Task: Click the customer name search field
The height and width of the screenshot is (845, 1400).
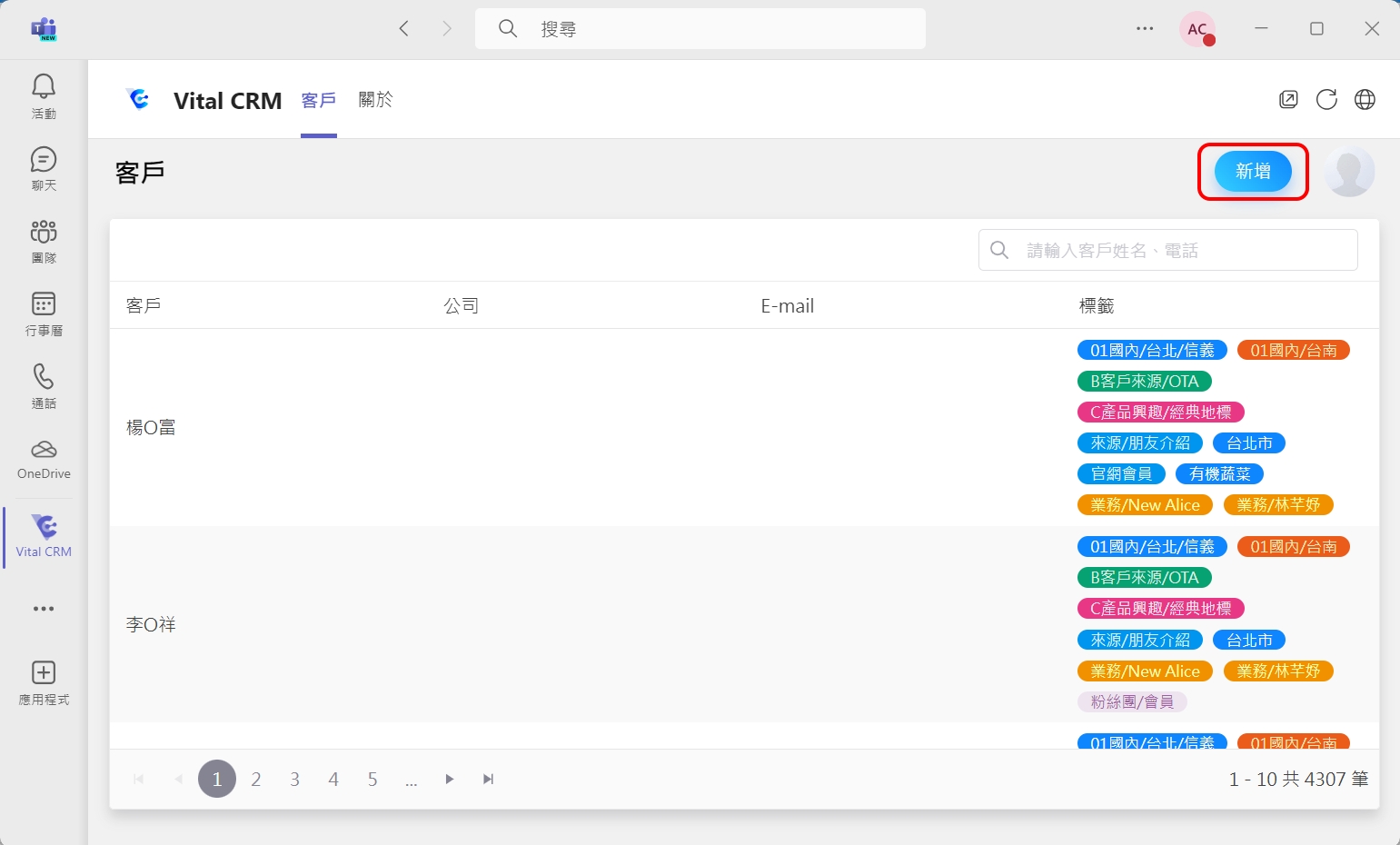Action: 1181,251
